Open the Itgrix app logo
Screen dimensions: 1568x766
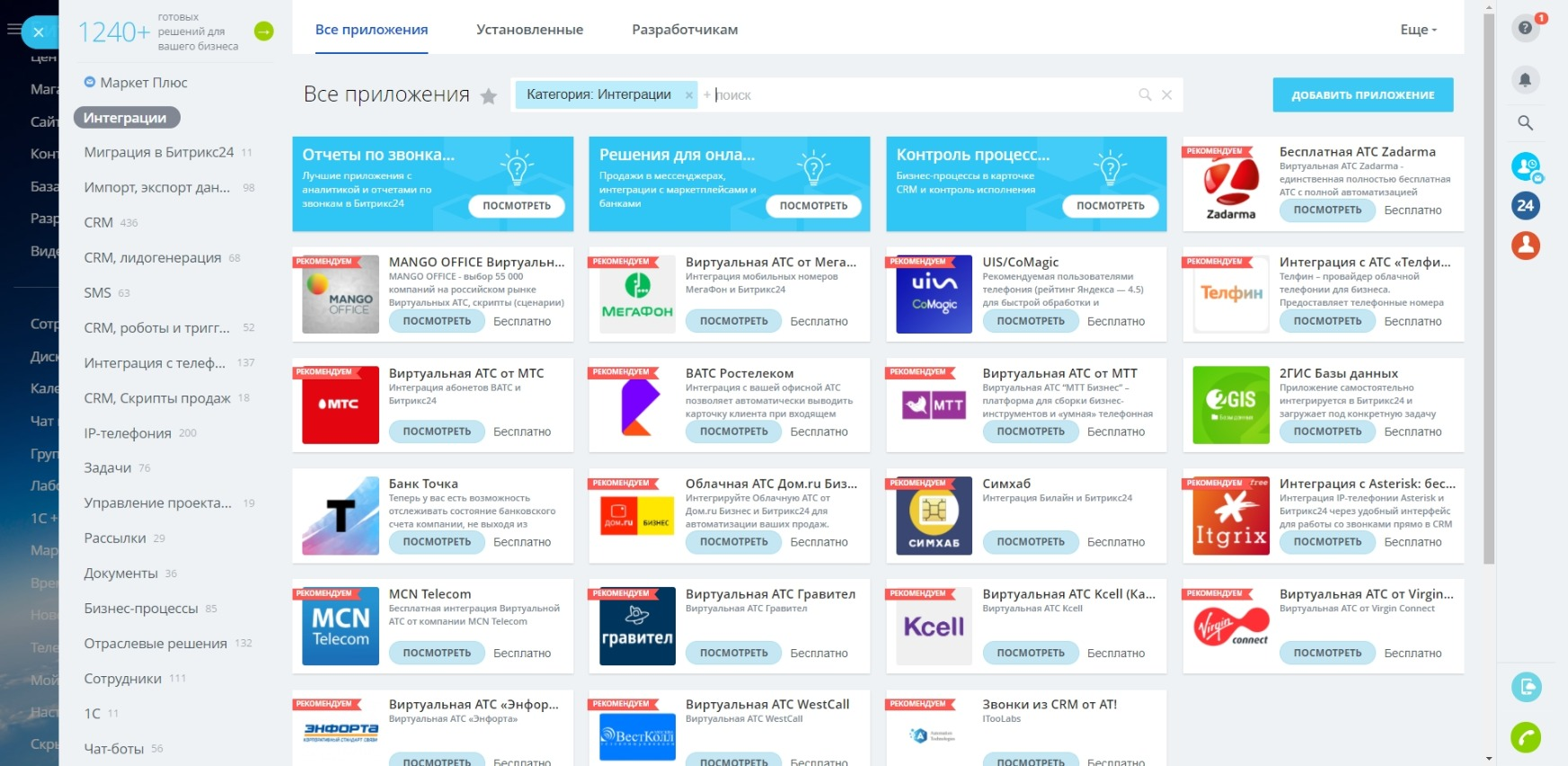click(1231, 515)
